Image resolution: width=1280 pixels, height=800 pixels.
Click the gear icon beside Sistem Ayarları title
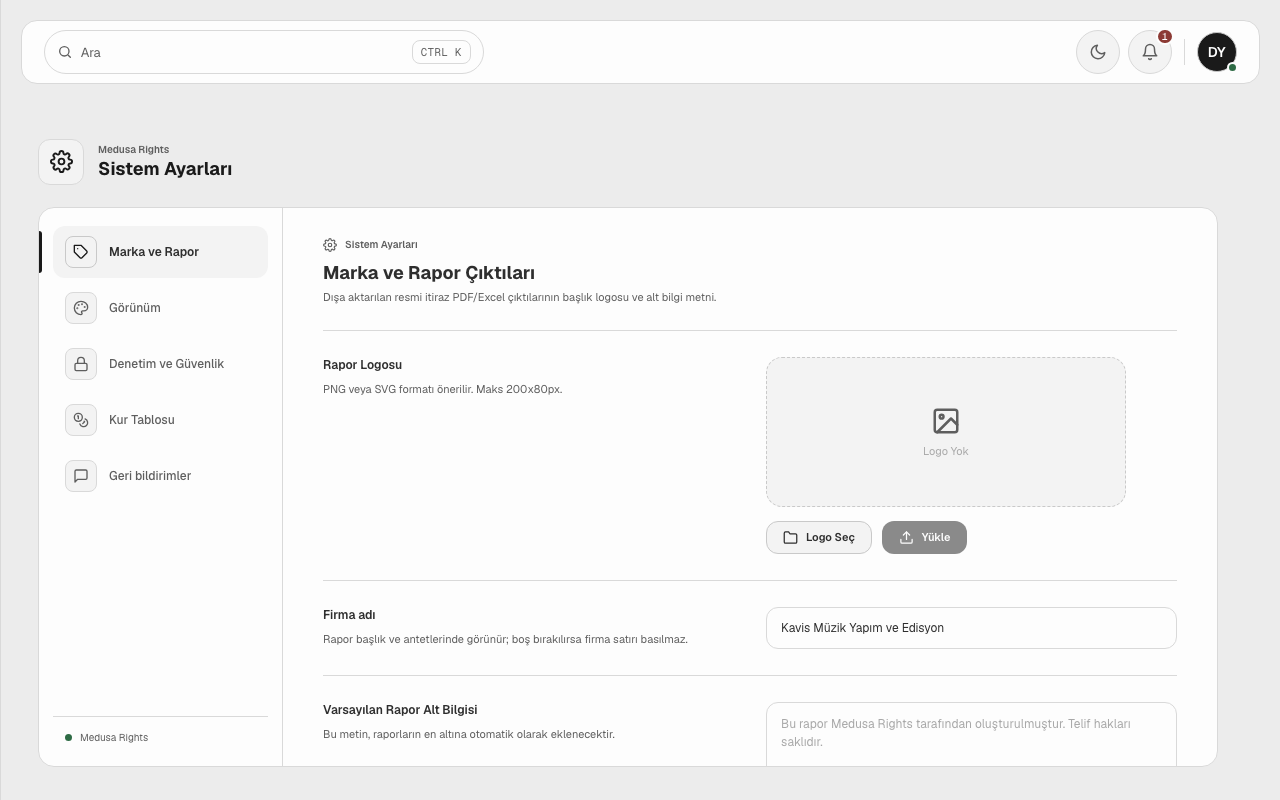click(61, 161)
